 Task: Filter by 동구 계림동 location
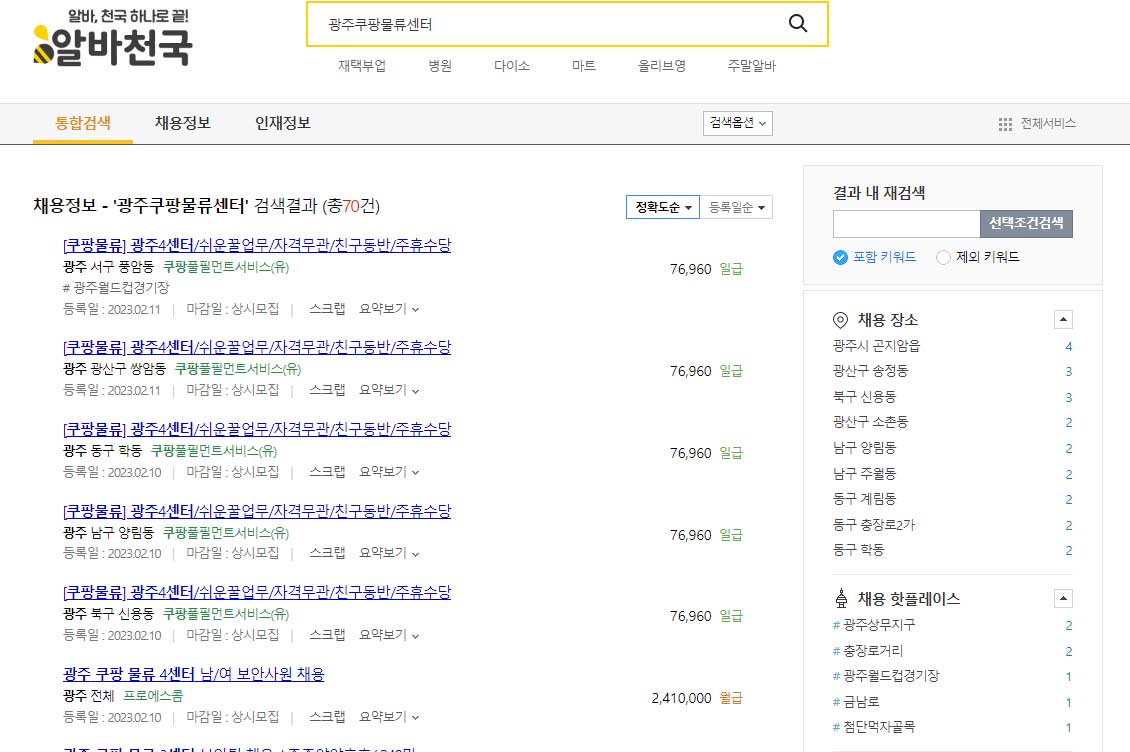click(865, 499)
